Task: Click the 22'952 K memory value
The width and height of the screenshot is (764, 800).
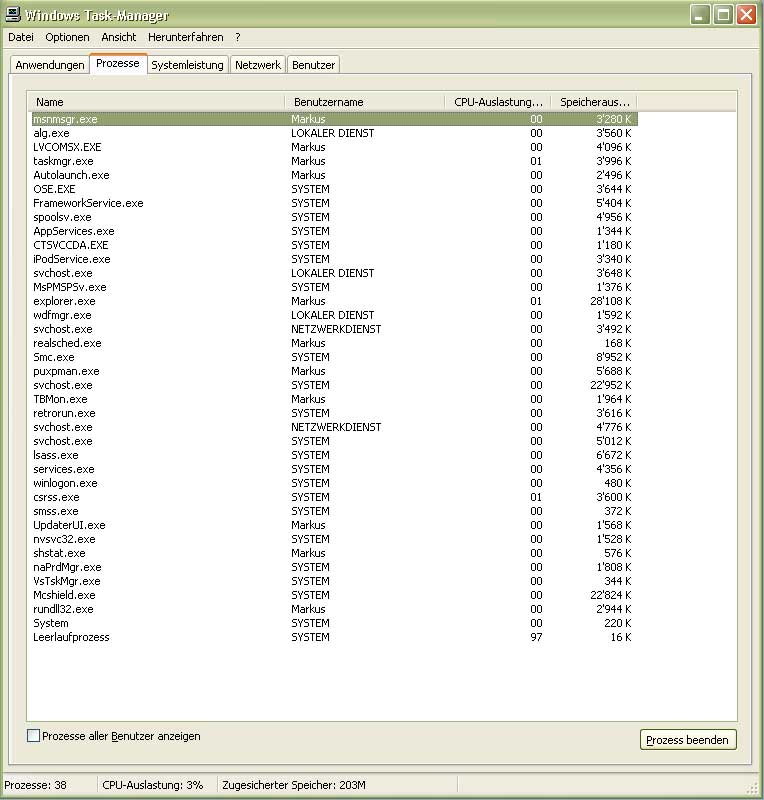Action: [611, 385]
